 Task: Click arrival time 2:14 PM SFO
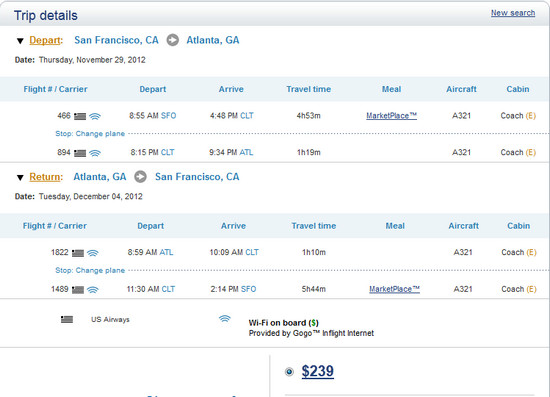233,289
